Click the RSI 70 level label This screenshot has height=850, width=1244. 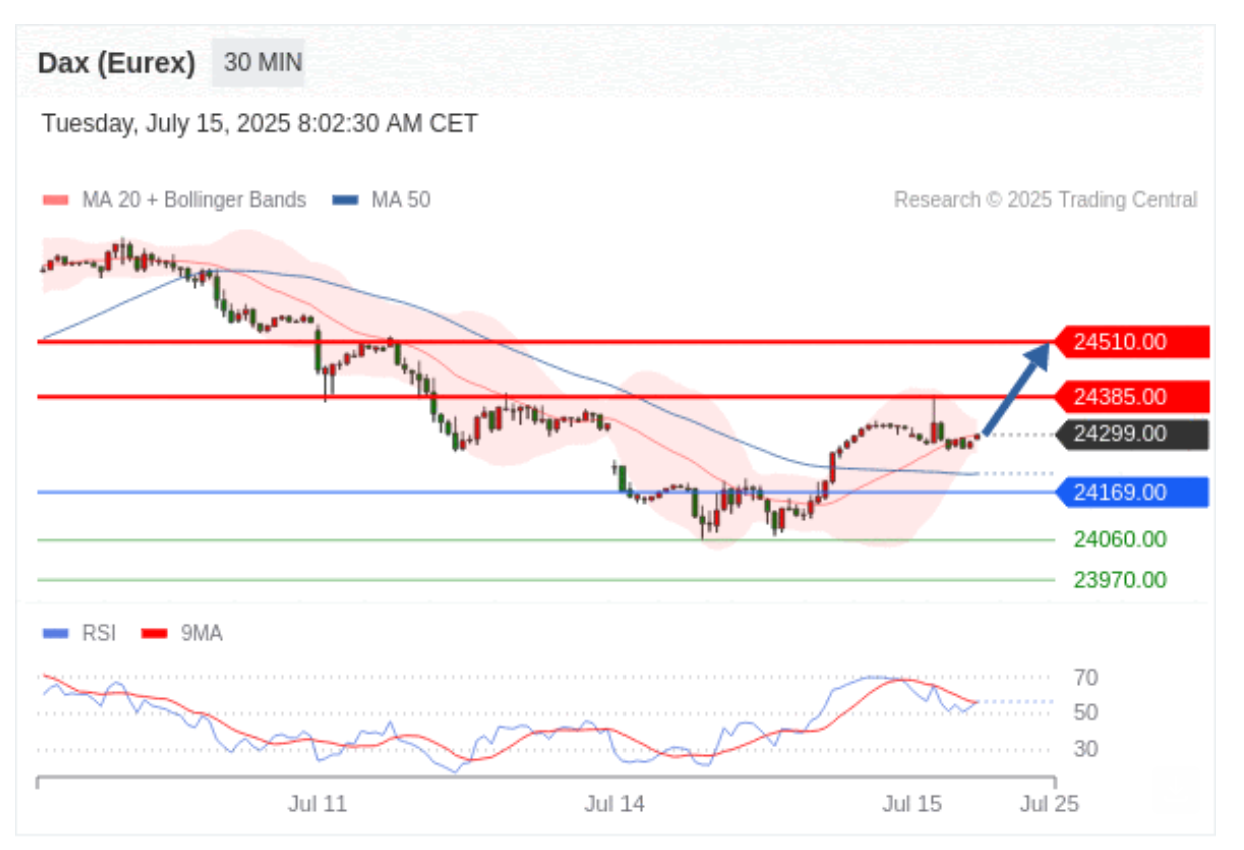[1086, 678]
